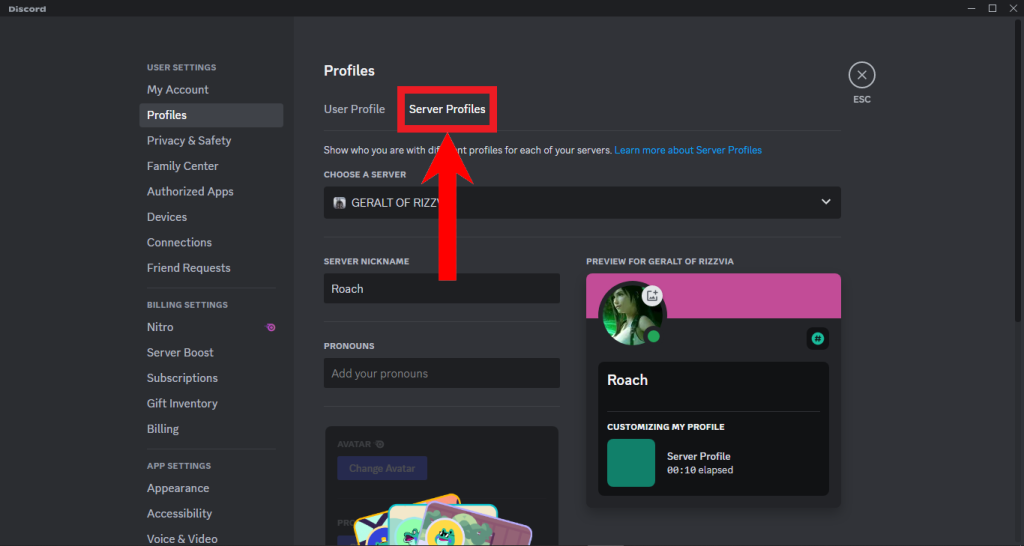This screenshot has height=546, width=1024.
Task: Click the online status dot on avatar
Action: click(653, 336)
